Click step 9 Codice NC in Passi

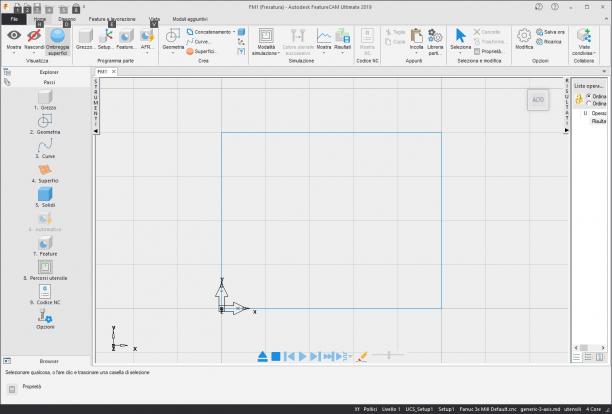click(x=45, y=295)
